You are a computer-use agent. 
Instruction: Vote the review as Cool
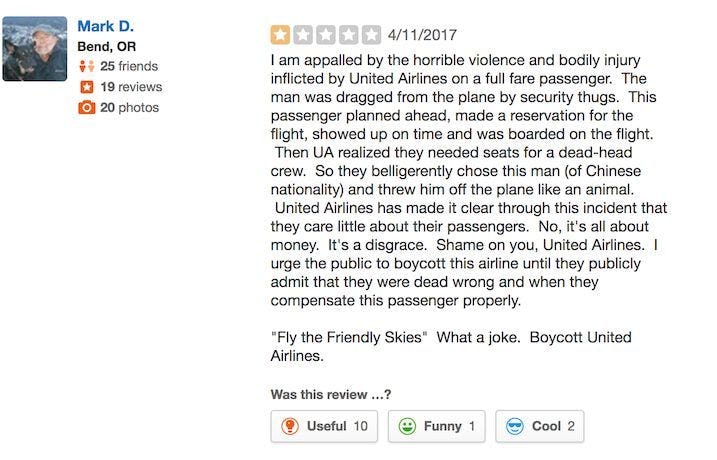[540, 426]
